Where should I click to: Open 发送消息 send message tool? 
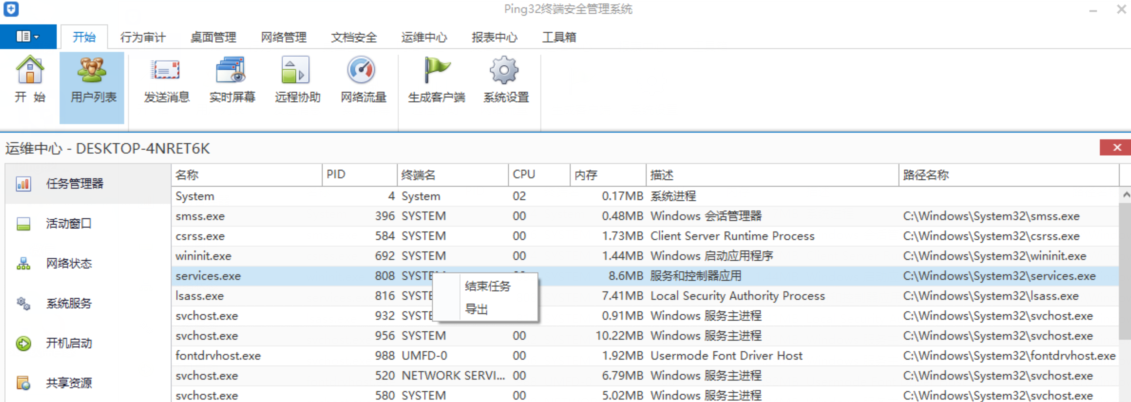point(166,81)
